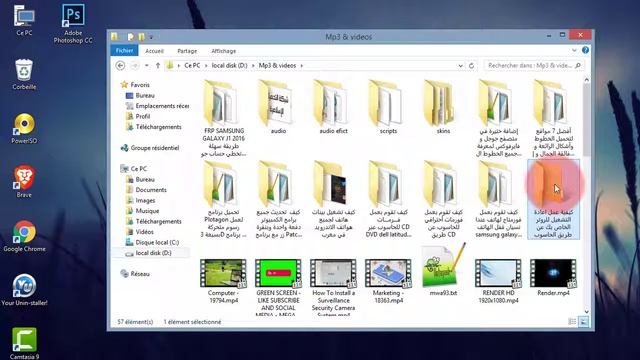Click file list scrollbar up arrow

[x=587, y=80]
